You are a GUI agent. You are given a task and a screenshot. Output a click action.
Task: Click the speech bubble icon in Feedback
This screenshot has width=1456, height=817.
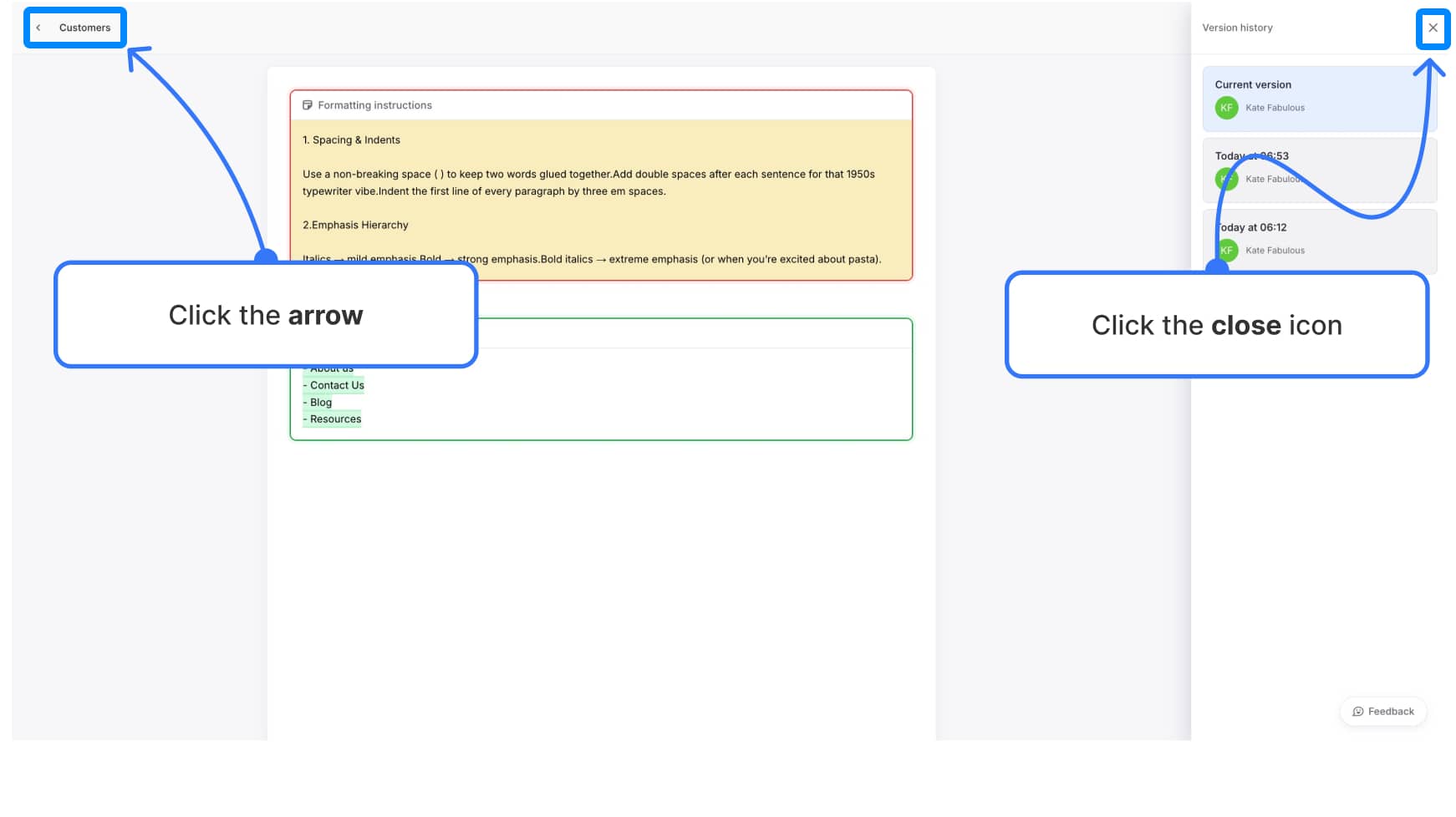(x=1358, y=712)
